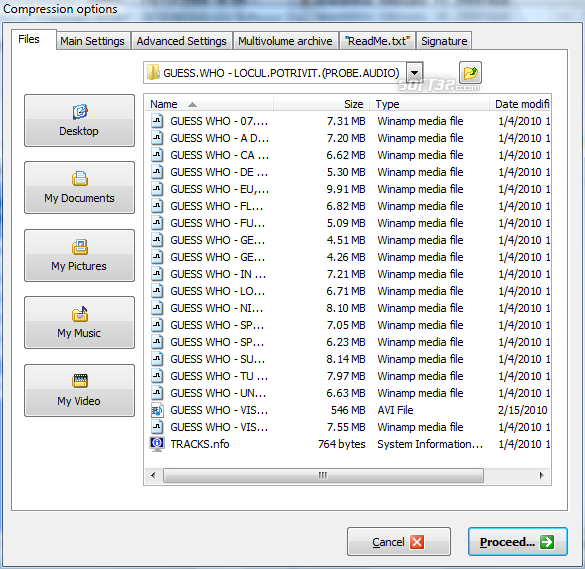Select the GUESS WHO - SU file icon
The height and width of the screenshot is (569, 585).
[157, 359]
